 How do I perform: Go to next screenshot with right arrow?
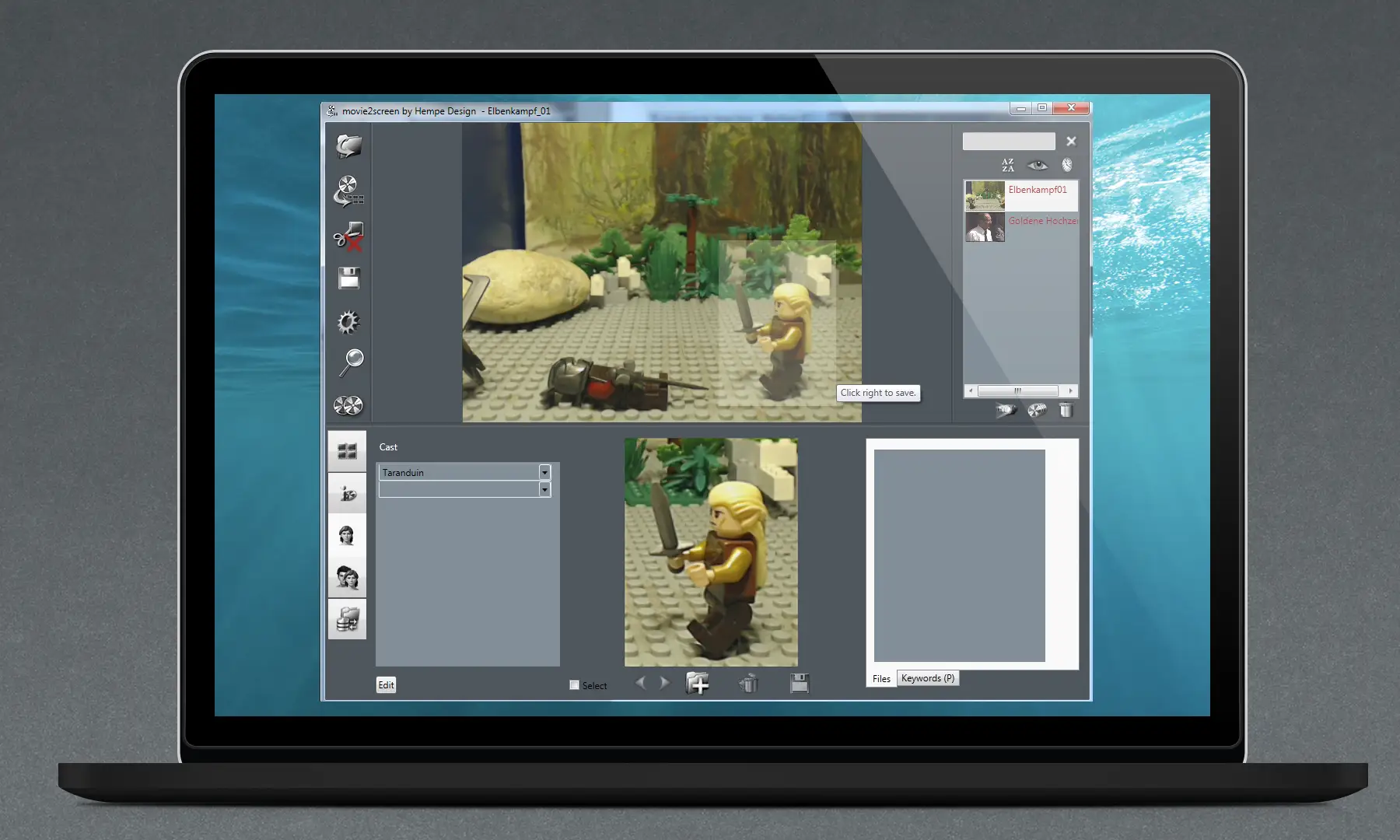pyautogui.click(x=664, y=683)
